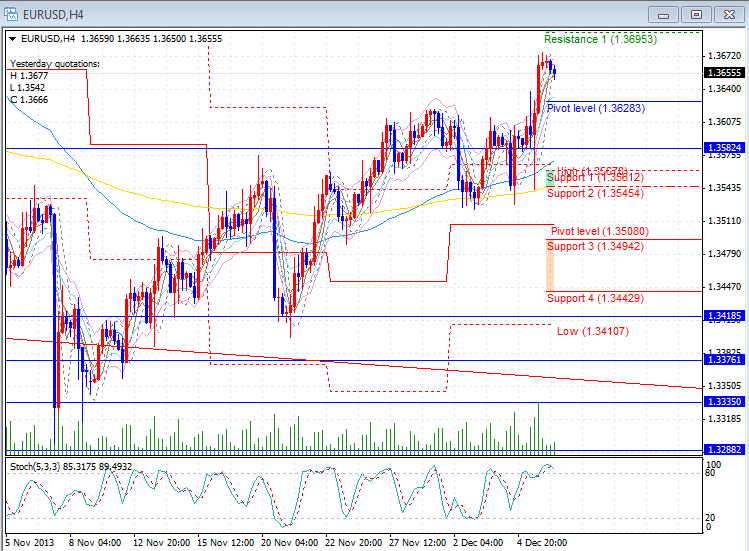Click the Low (1.34107) label

593,331
